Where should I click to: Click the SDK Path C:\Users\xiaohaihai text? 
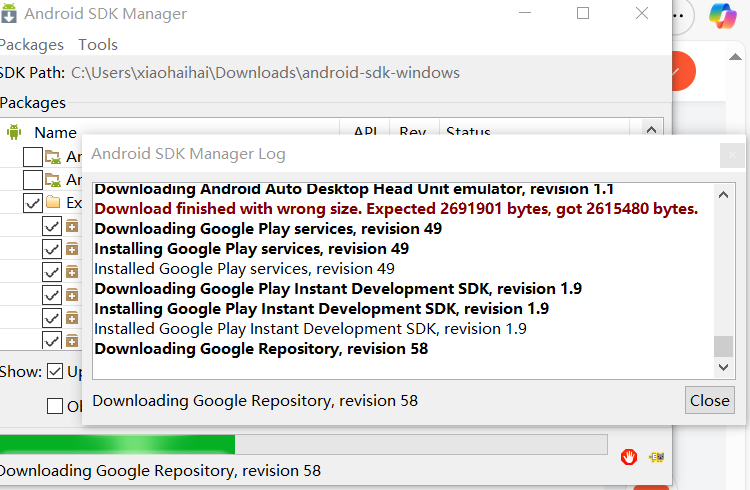coord(265,73)
